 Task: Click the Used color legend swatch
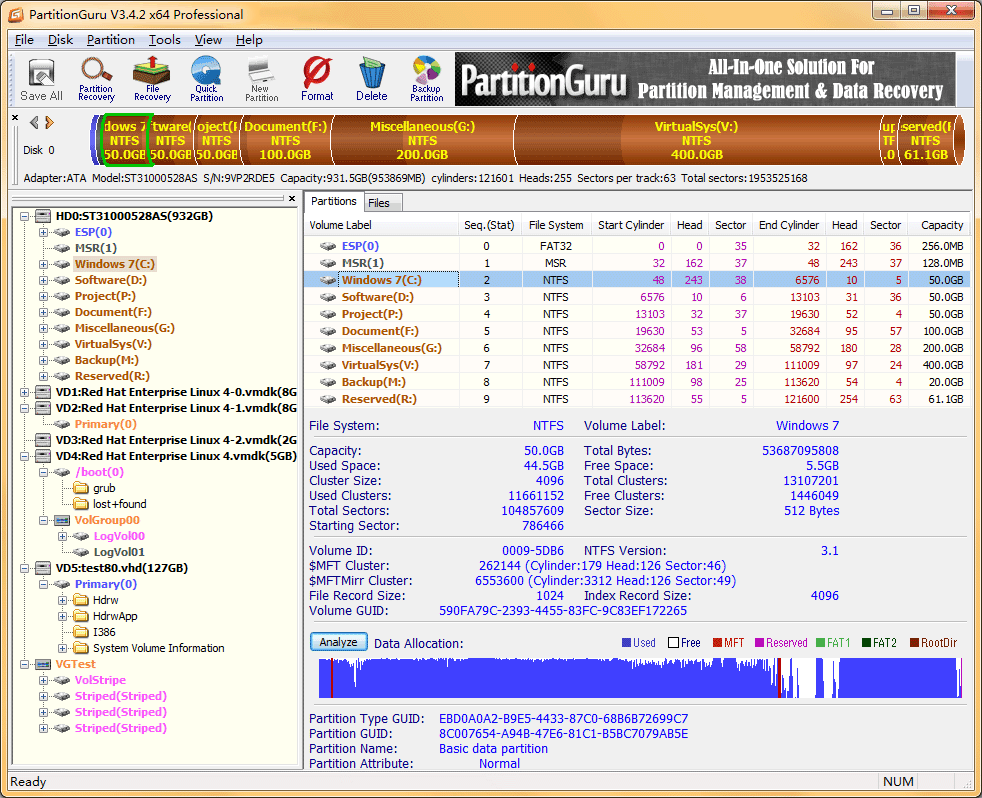(x=626, y=643)
